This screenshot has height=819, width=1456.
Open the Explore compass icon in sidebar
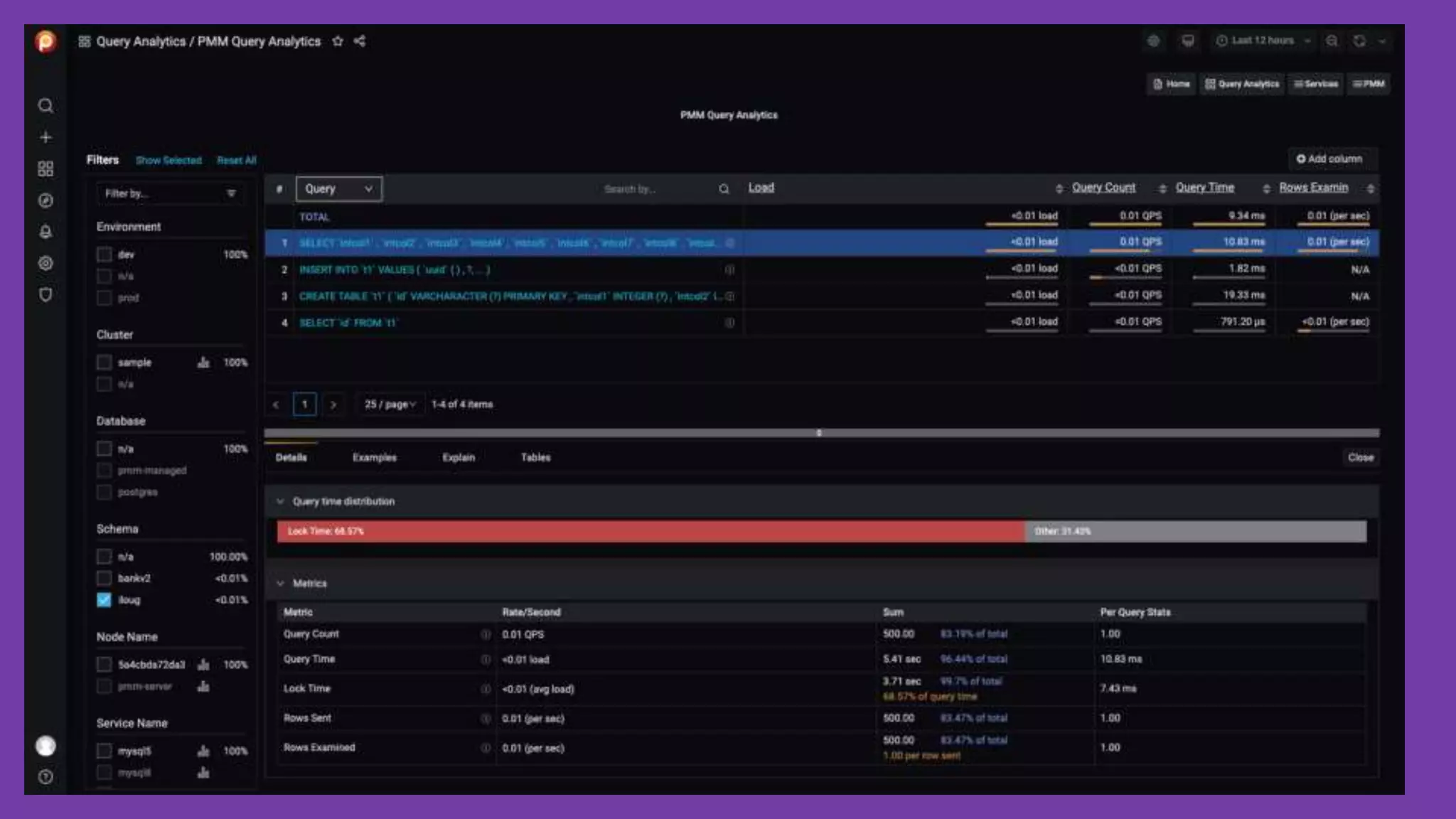[x=45, y=200]
